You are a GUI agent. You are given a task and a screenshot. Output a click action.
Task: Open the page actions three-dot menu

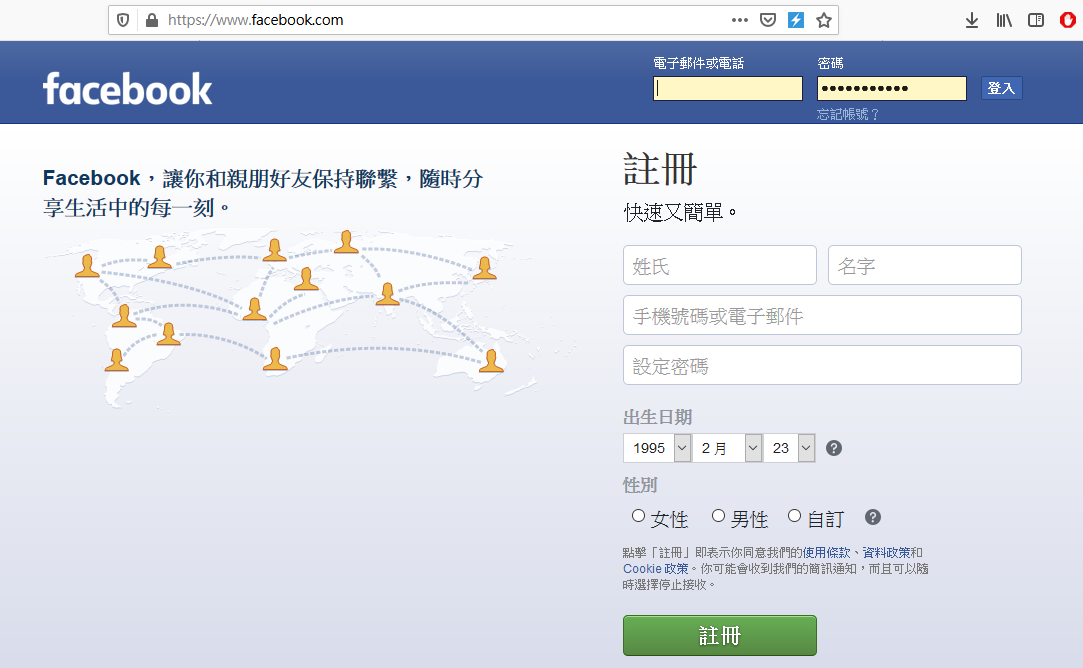(x=740, y=20)
